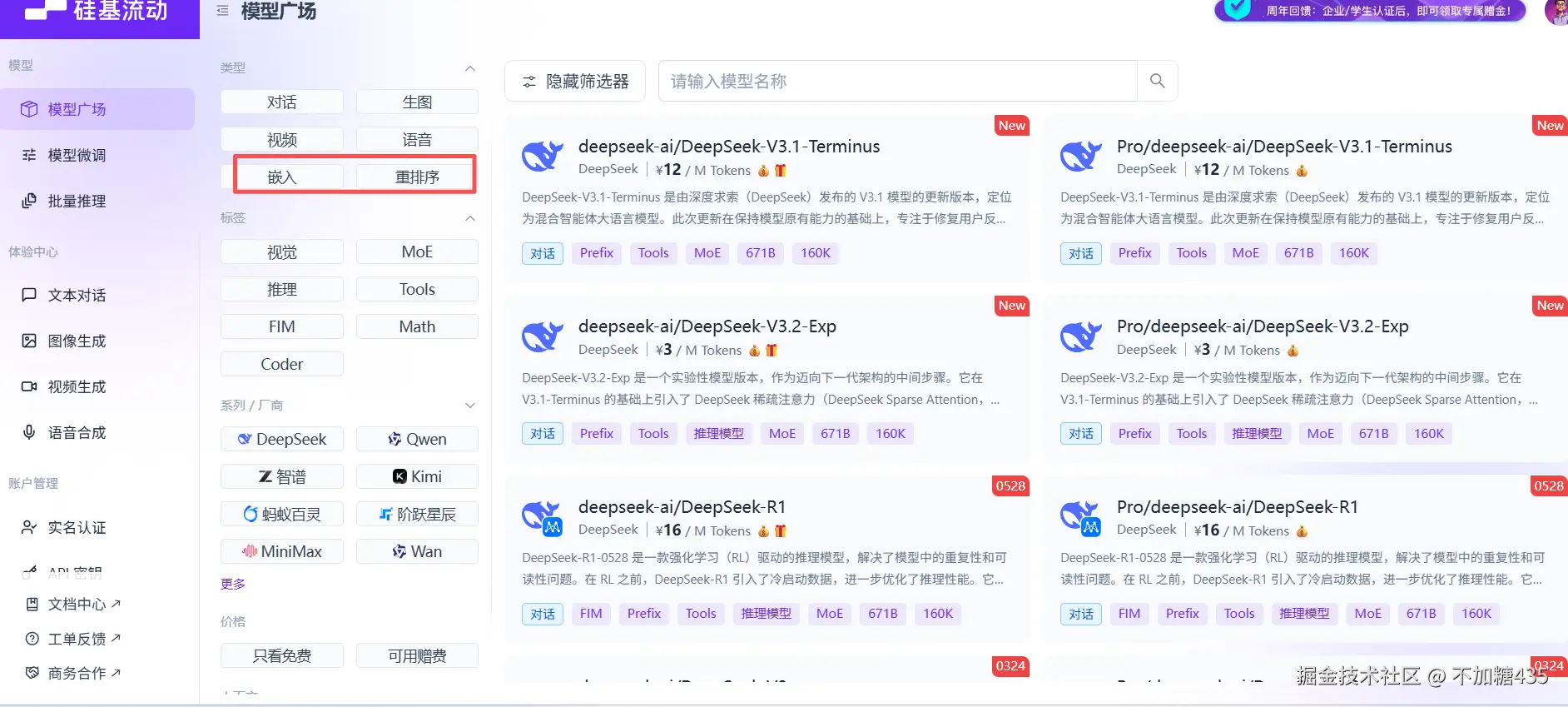Click the user avatar in top right
1568x707 pixels.
pos(1556,12)
